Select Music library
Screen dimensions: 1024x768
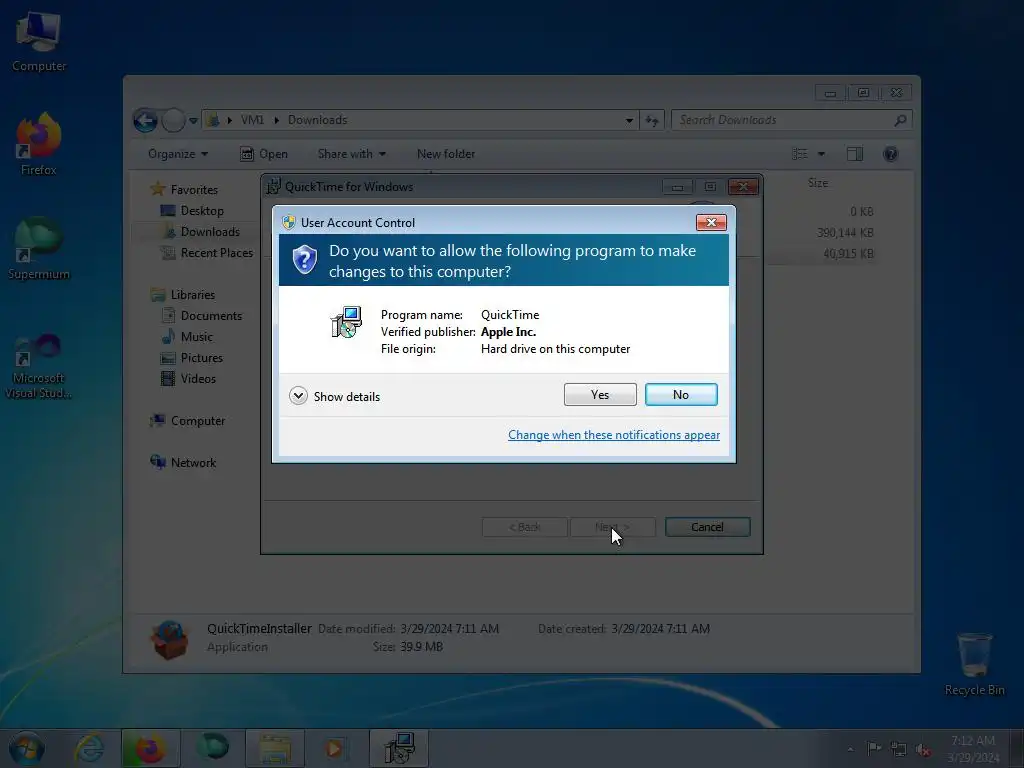click(x=187, y=336)
